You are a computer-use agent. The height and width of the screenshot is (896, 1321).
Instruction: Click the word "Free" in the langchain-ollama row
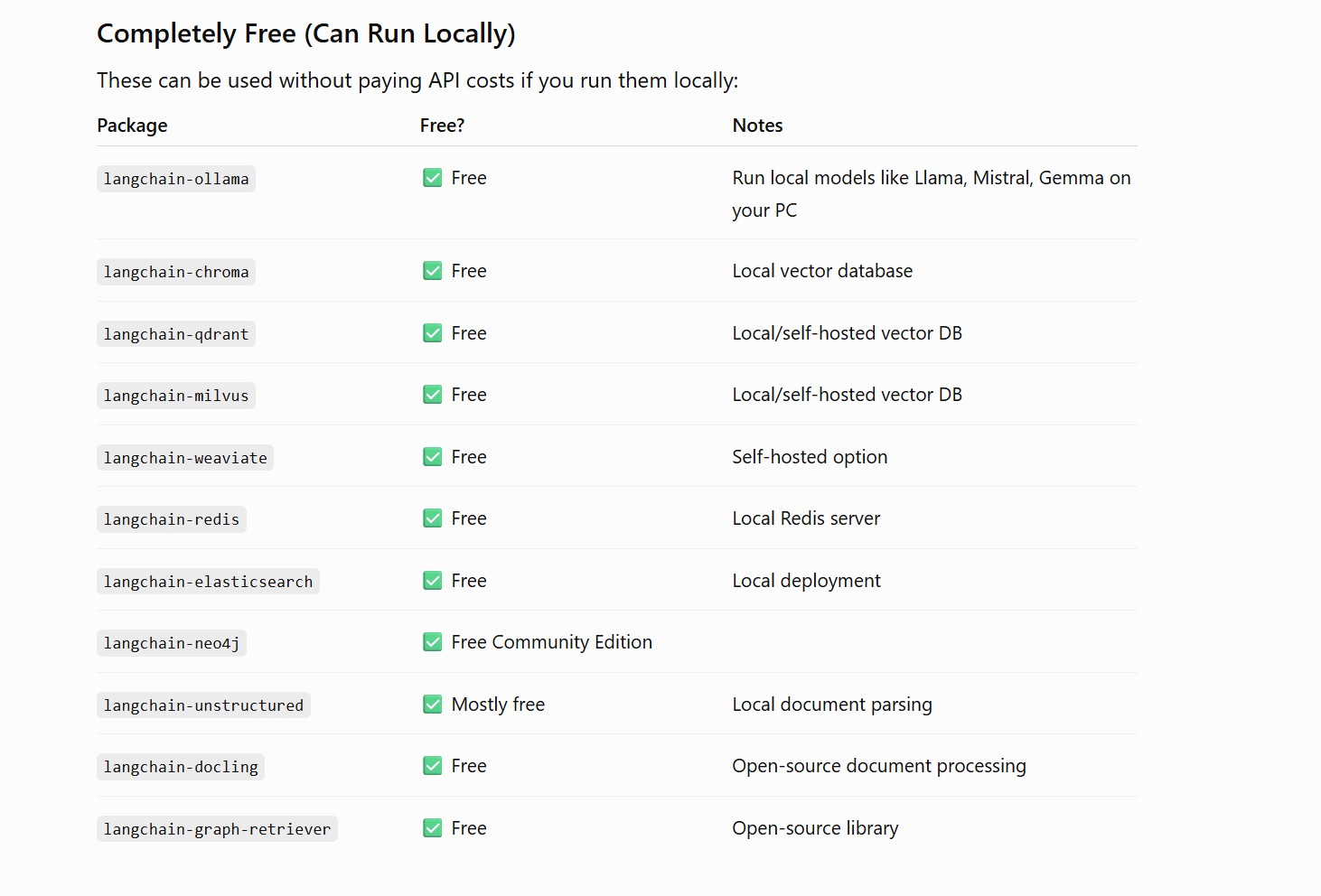click(x=469, y=178)
